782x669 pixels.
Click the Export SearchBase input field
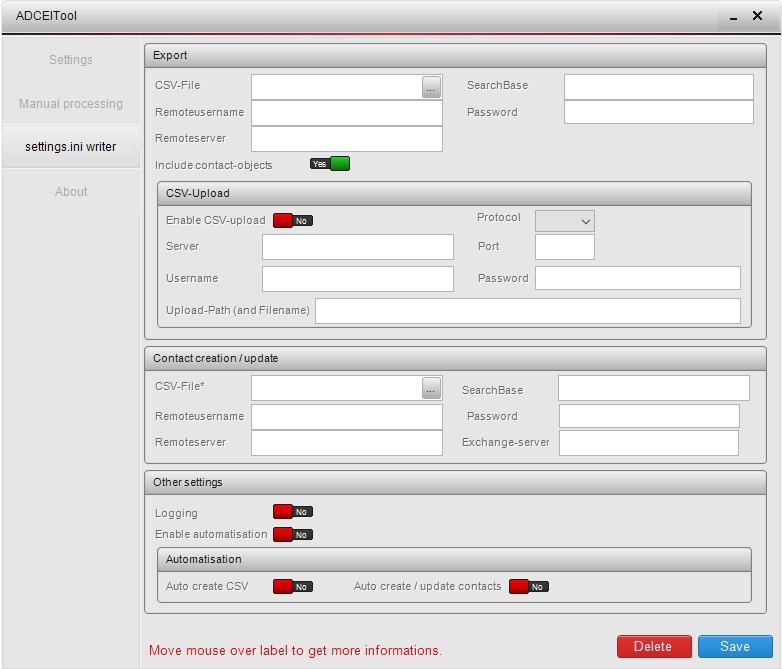(658, 87)
